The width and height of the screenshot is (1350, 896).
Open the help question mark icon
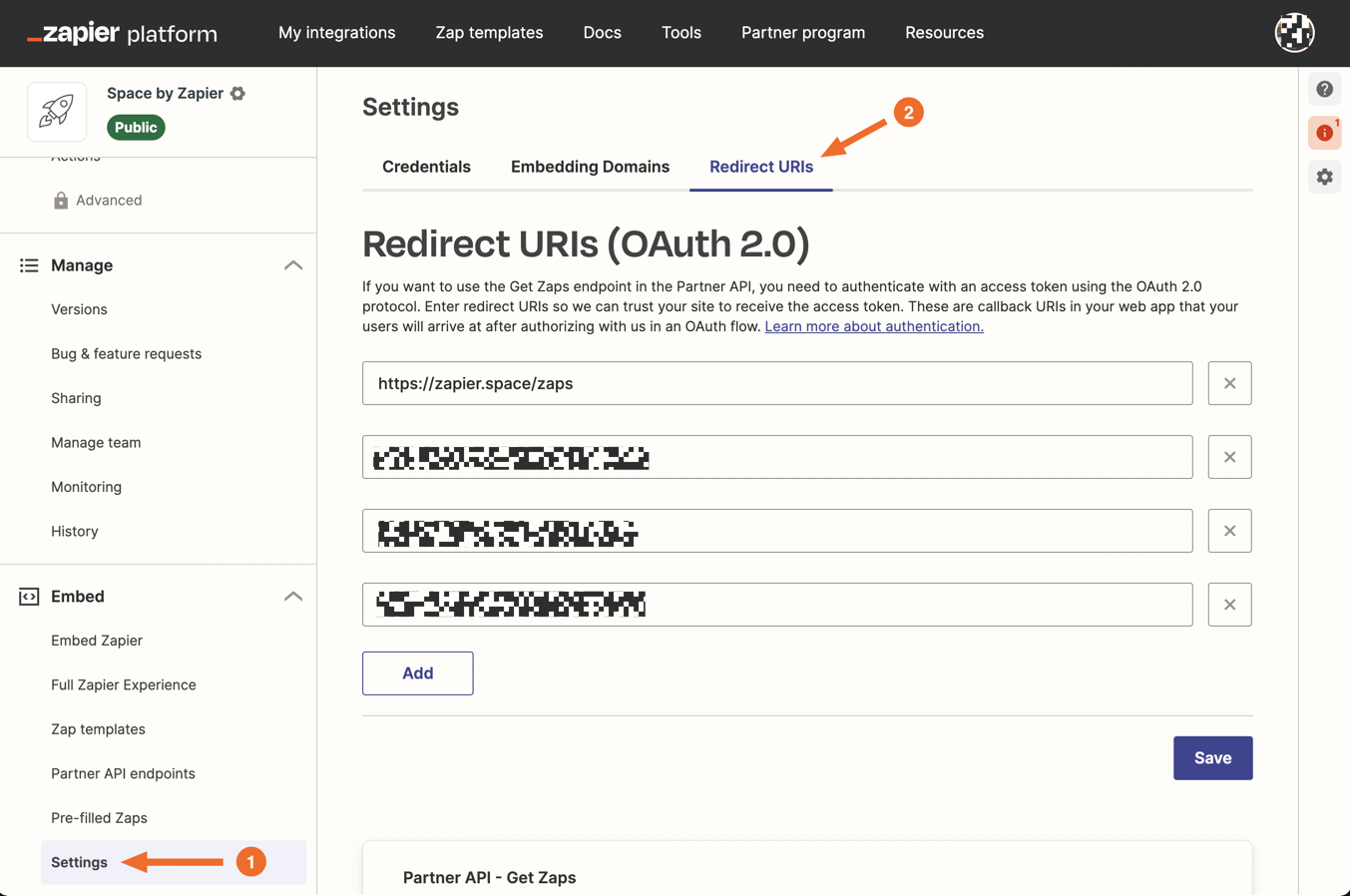click(x=1324, y=89)
